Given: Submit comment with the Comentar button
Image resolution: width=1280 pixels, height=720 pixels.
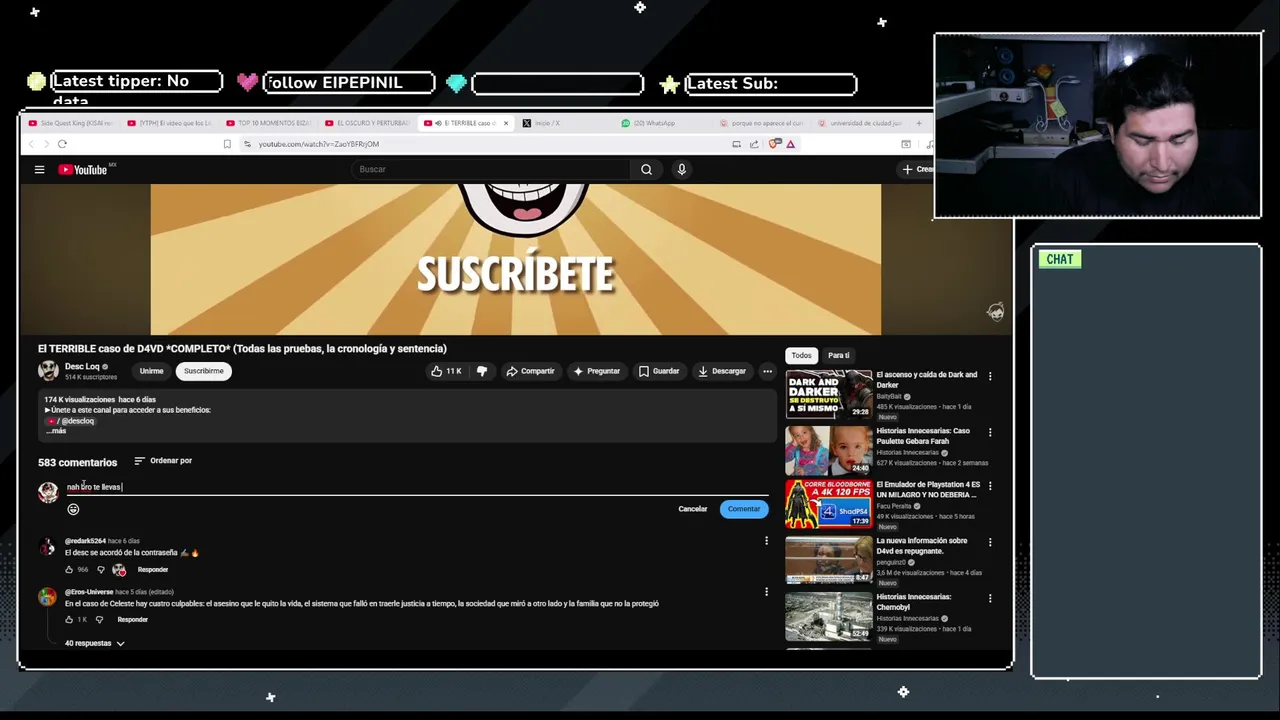Looking at the screenshot, I should coord(744,509).
